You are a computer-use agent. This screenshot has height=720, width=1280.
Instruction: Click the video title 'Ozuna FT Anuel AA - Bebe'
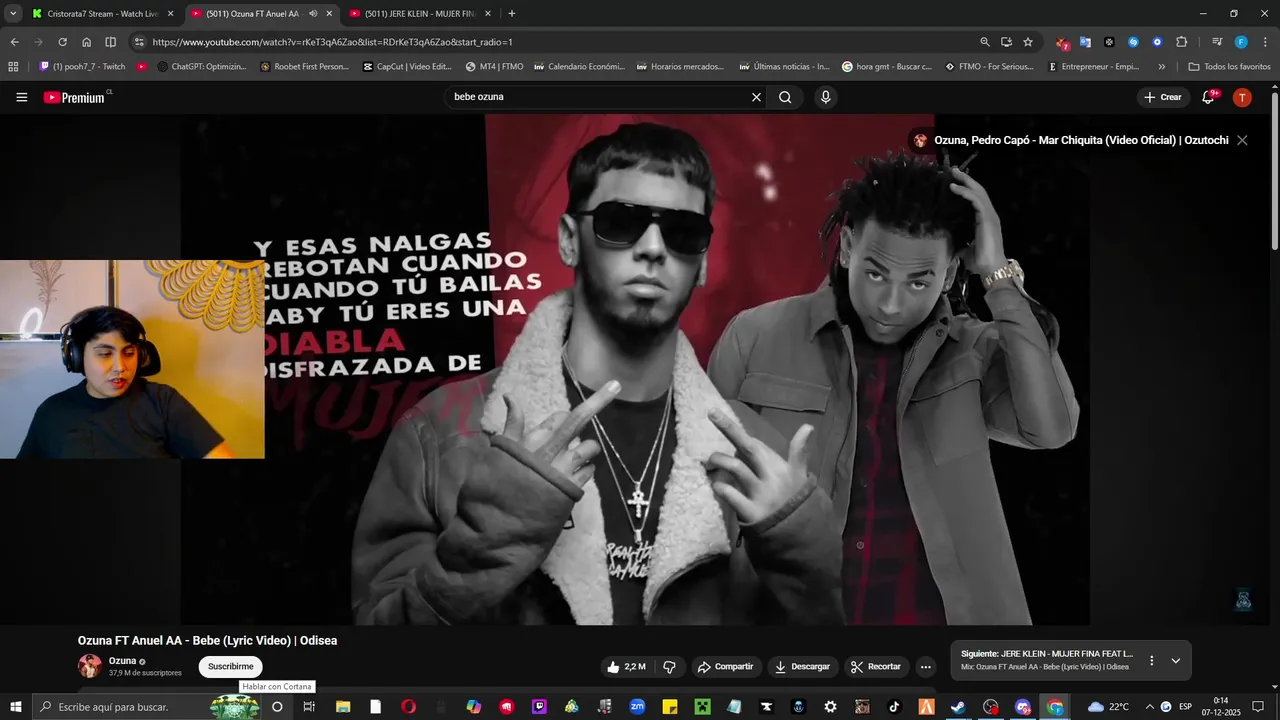click(x=207, y=640)
